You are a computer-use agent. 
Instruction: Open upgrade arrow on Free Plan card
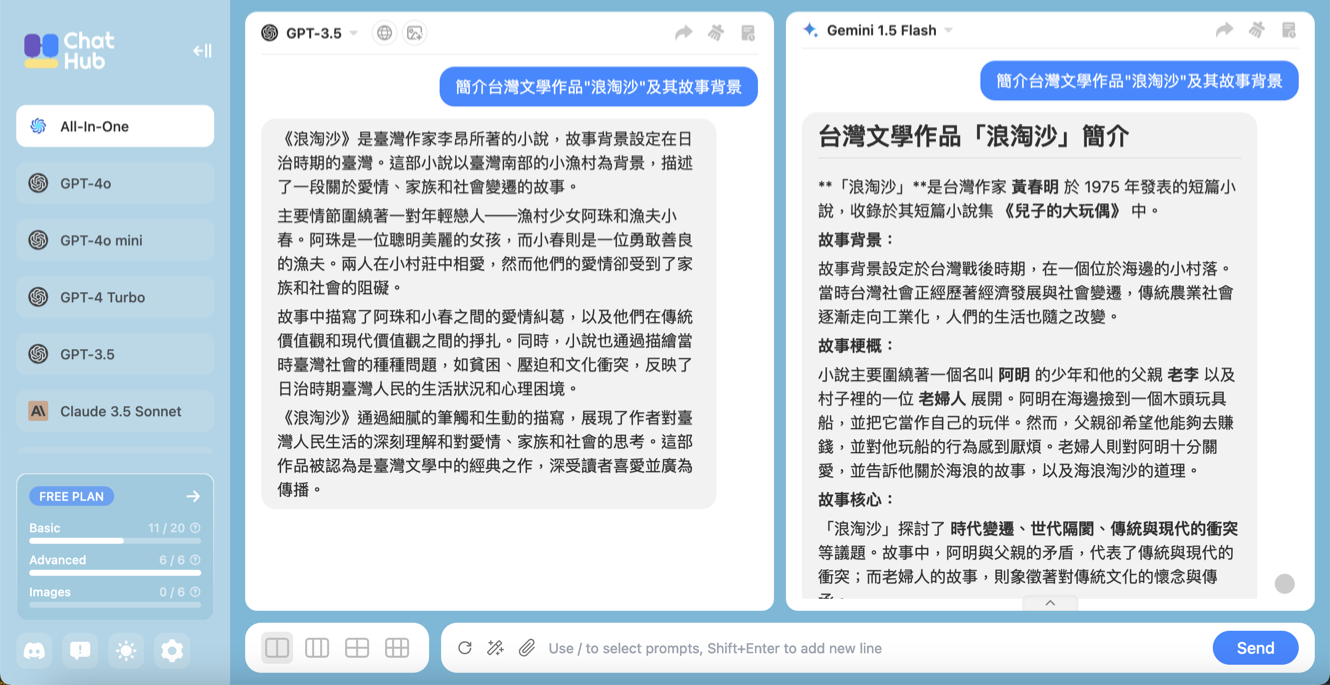(193, 496)
